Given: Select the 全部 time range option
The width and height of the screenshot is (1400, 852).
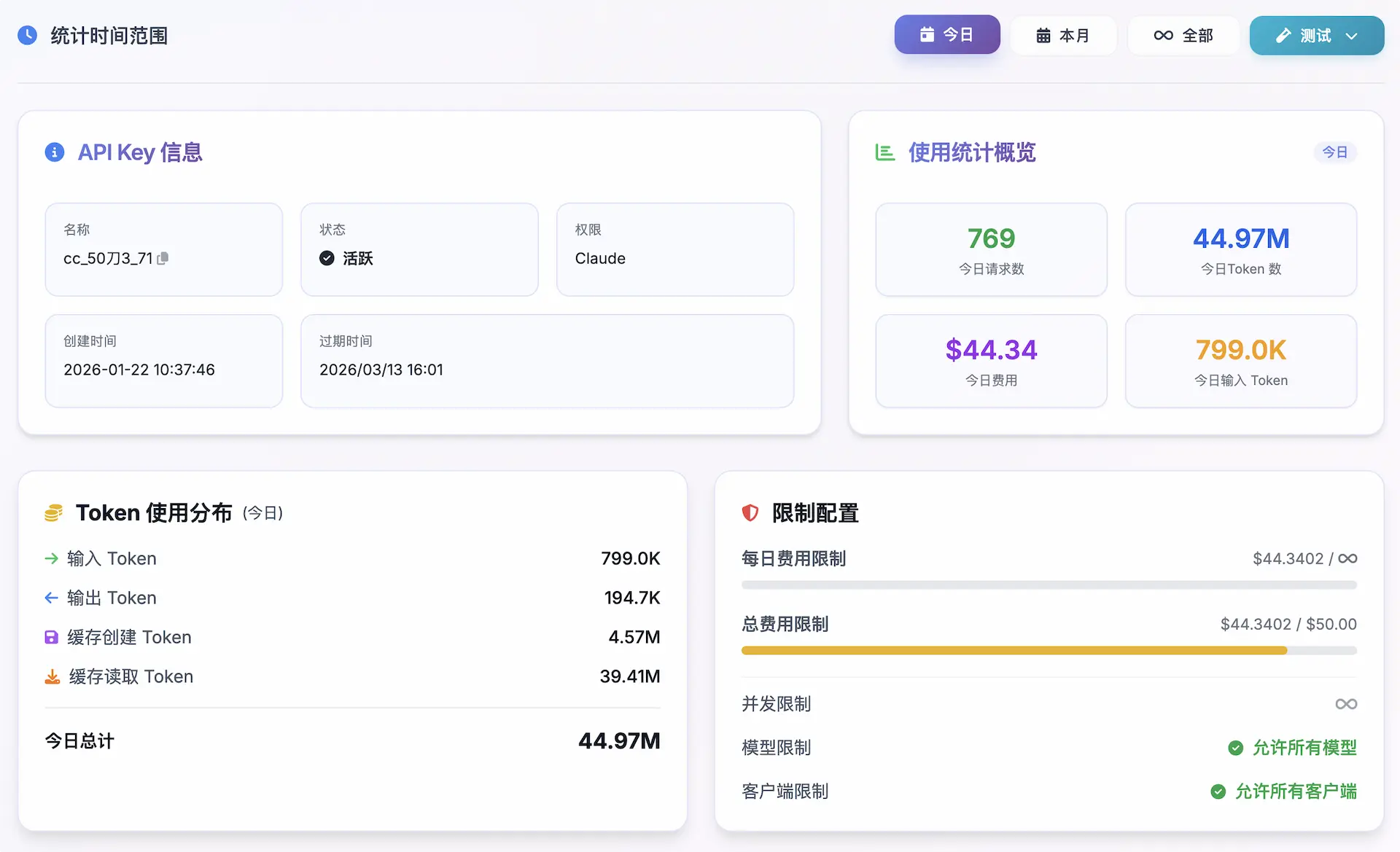Looking at the screenshot, I should 1183,36.
